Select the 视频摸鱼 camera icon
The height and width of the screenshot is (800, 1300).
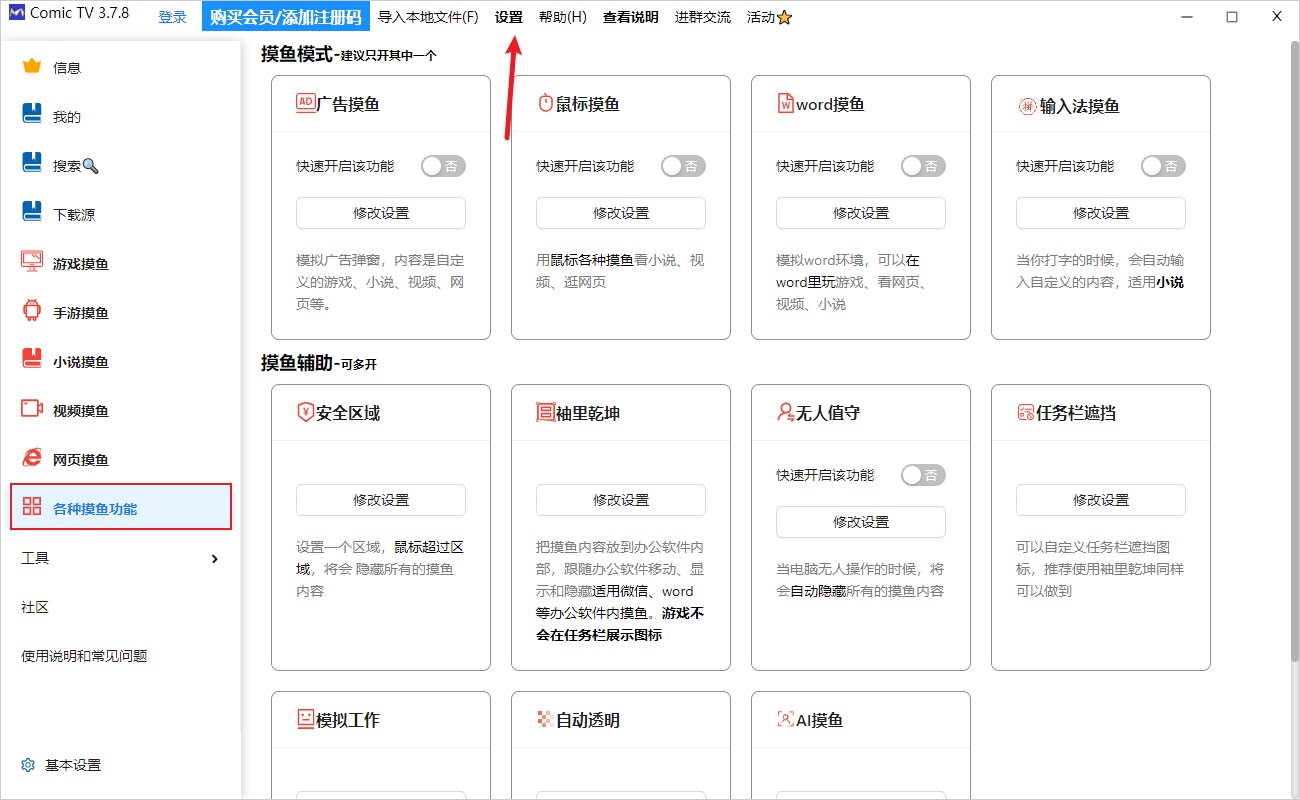point(32,410)
